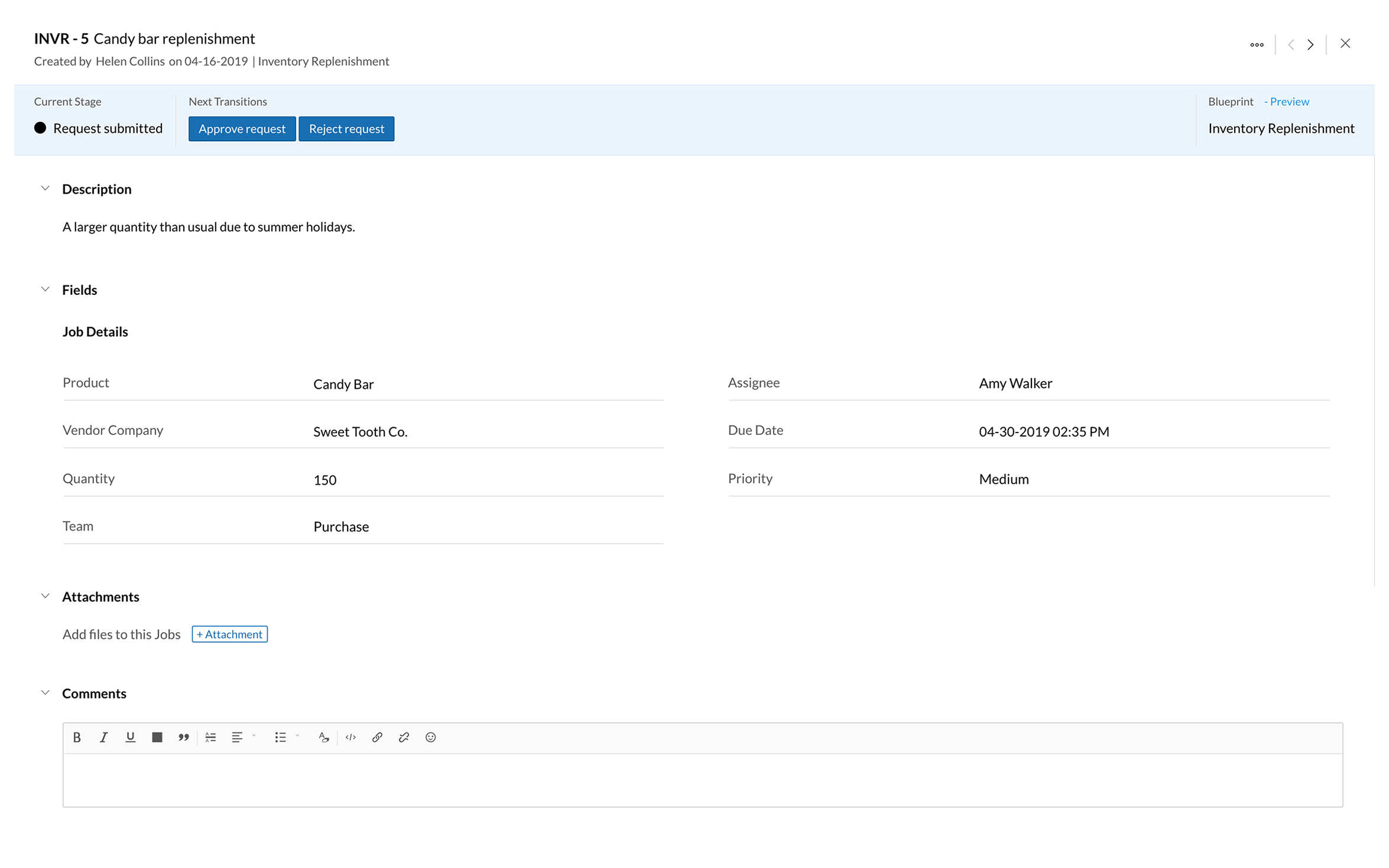Collapse the Fields section
Viewport: 1389px width, 868px height.
point(45,289)
